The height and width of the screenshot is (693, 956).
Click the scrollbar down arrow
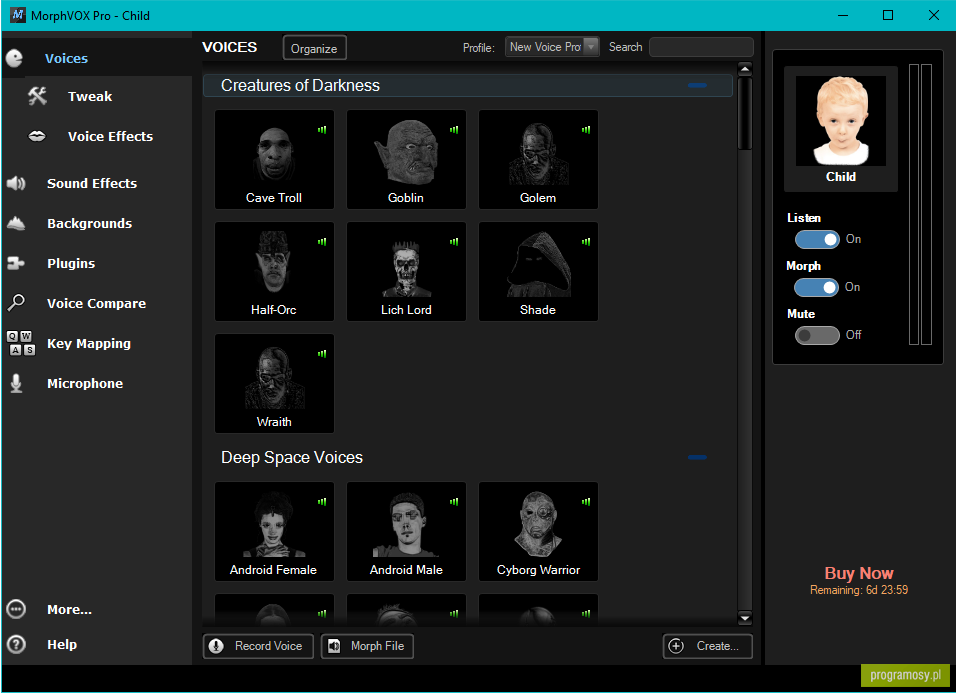pyautogui.click(x=744, y=618)
